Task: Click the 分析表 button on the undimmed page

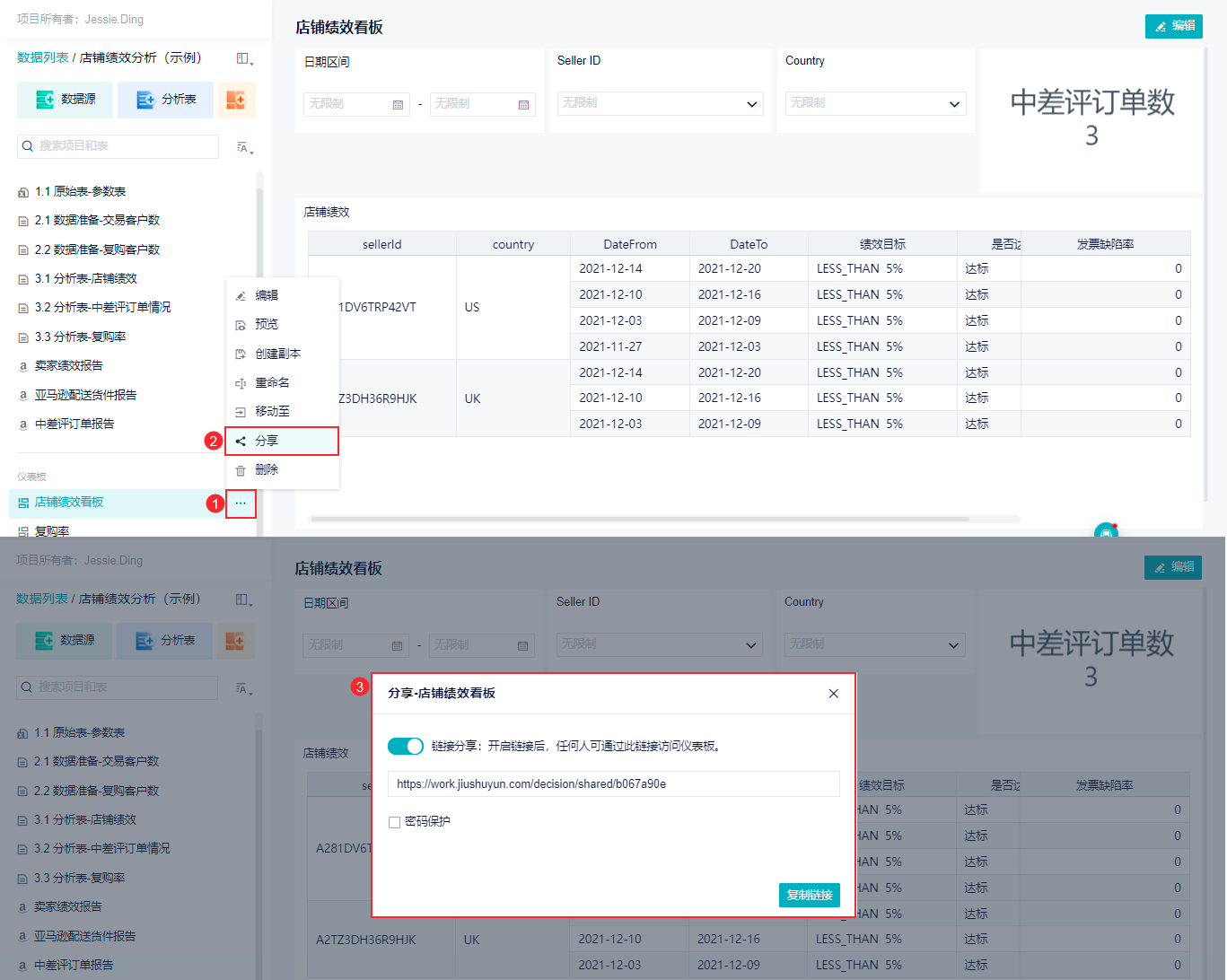Action: coord(165,100)
